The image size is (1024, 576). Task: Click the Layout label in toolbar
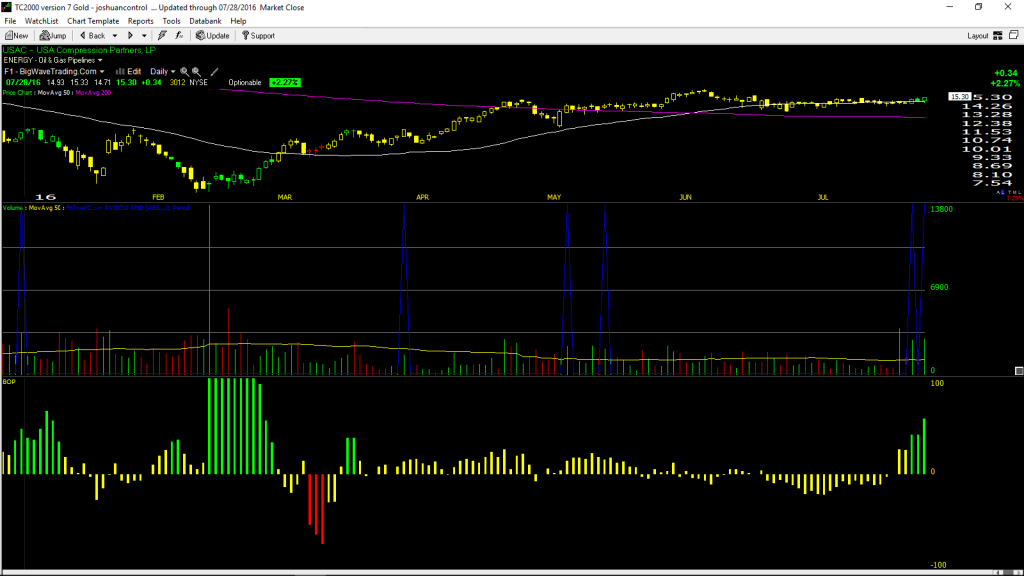(978, 36)
